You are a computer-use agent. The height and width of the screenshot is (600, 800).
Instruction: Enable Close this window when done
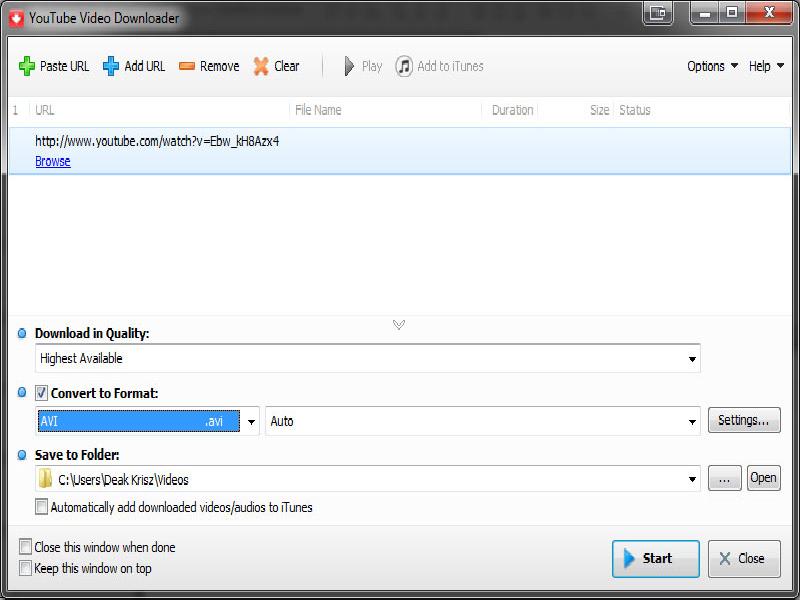(x=25, y=546)
